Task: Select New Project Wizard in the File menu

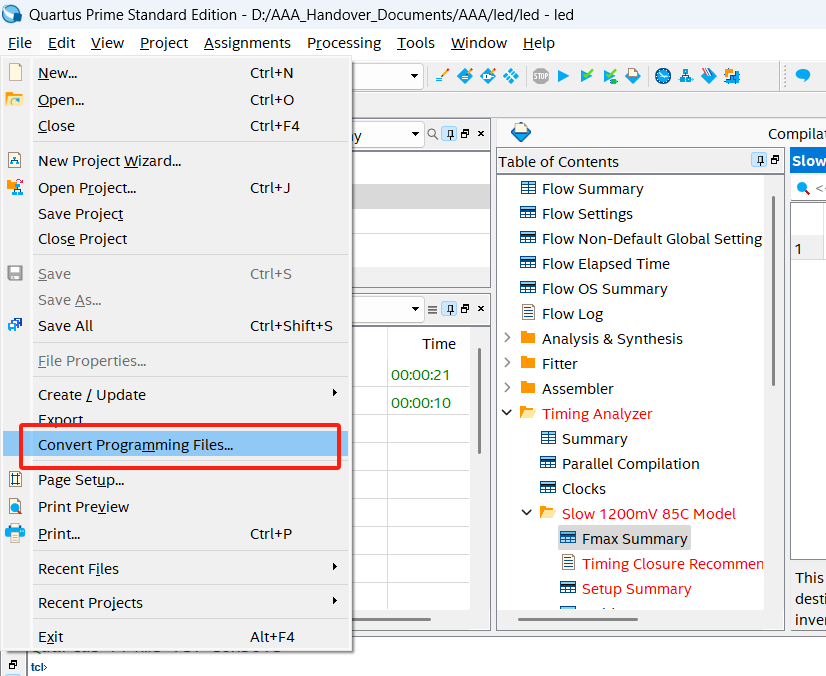Action: tap(176, 161)
